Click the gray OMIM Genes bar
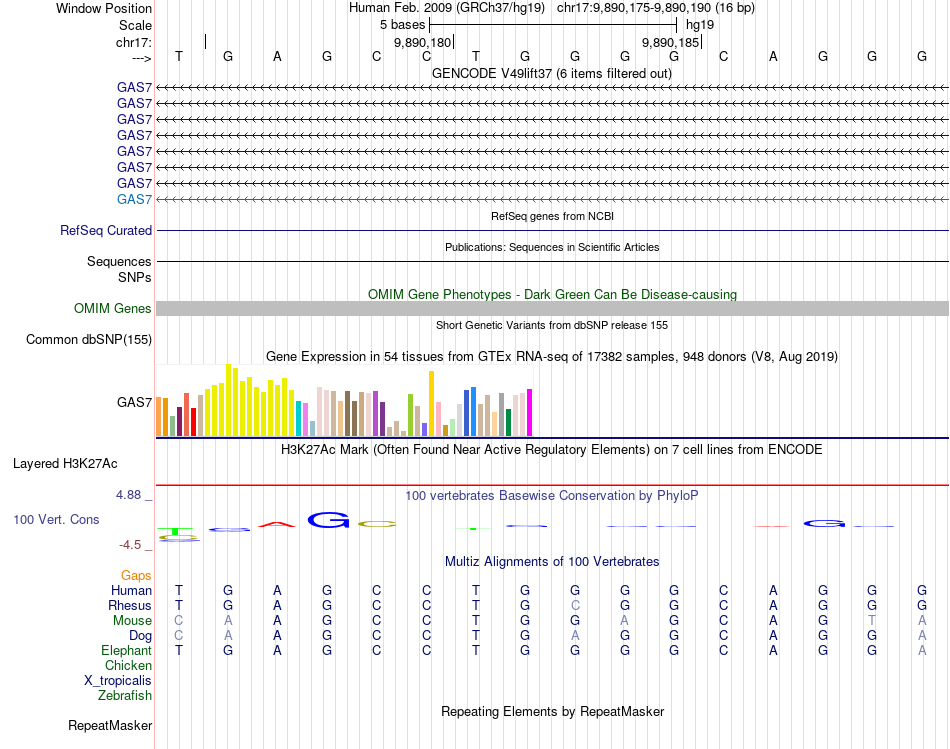Viewport: 950px width, 749px height. [x=552, y=308]
